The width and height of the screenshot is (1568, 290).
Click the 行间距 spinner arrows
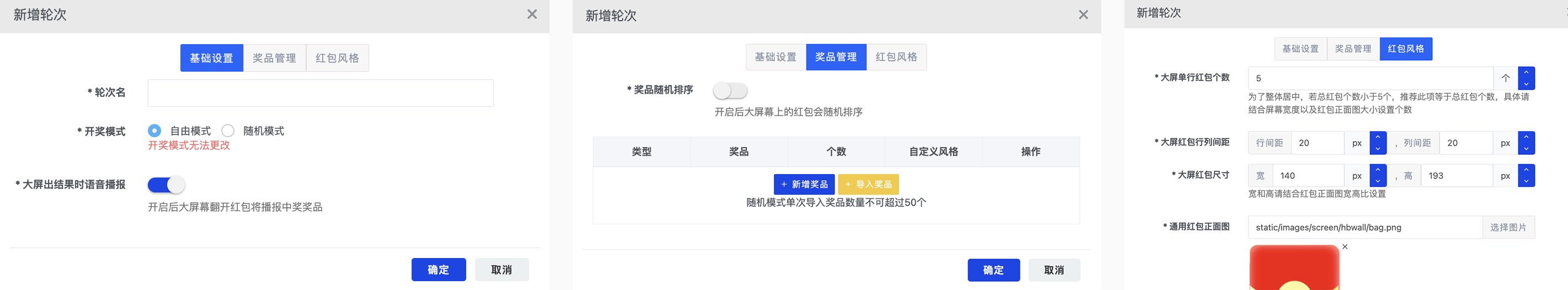[1378, 143]
